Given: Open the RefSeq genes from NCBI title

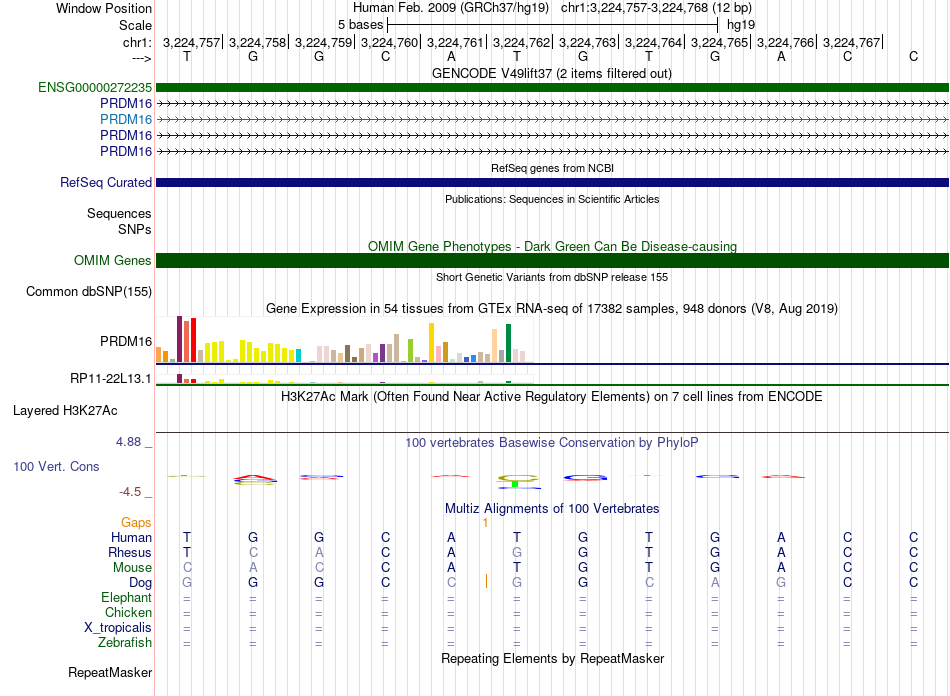Looking at the screenshot, I should 552,168.
